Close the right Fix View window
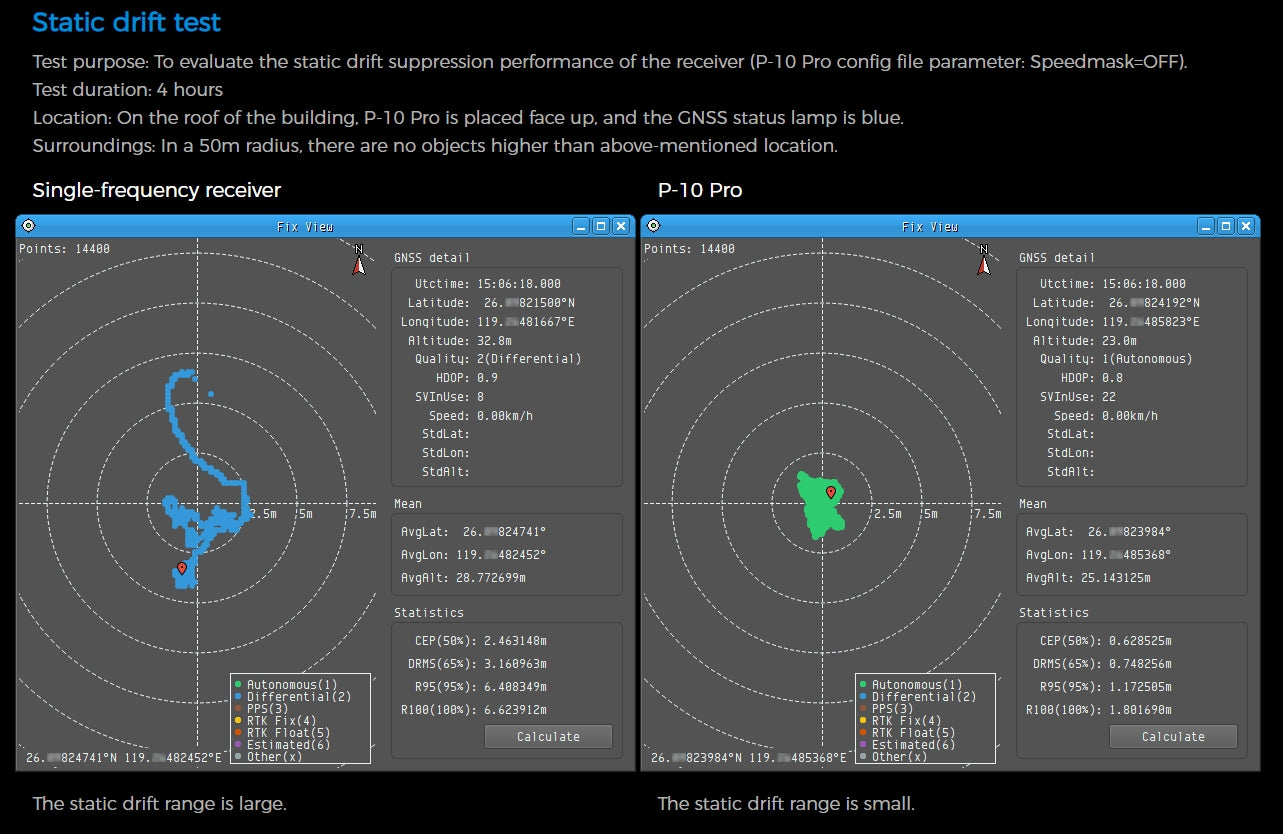This screenshot has height=834, width=1283. pos(1246,227)
